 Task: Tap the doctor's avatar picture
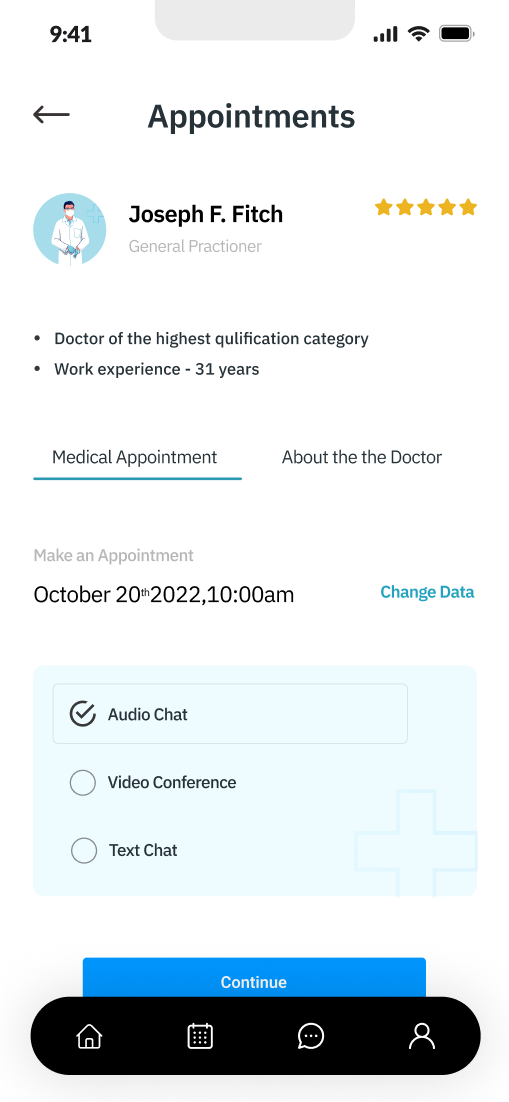click(x=70, y=229)
